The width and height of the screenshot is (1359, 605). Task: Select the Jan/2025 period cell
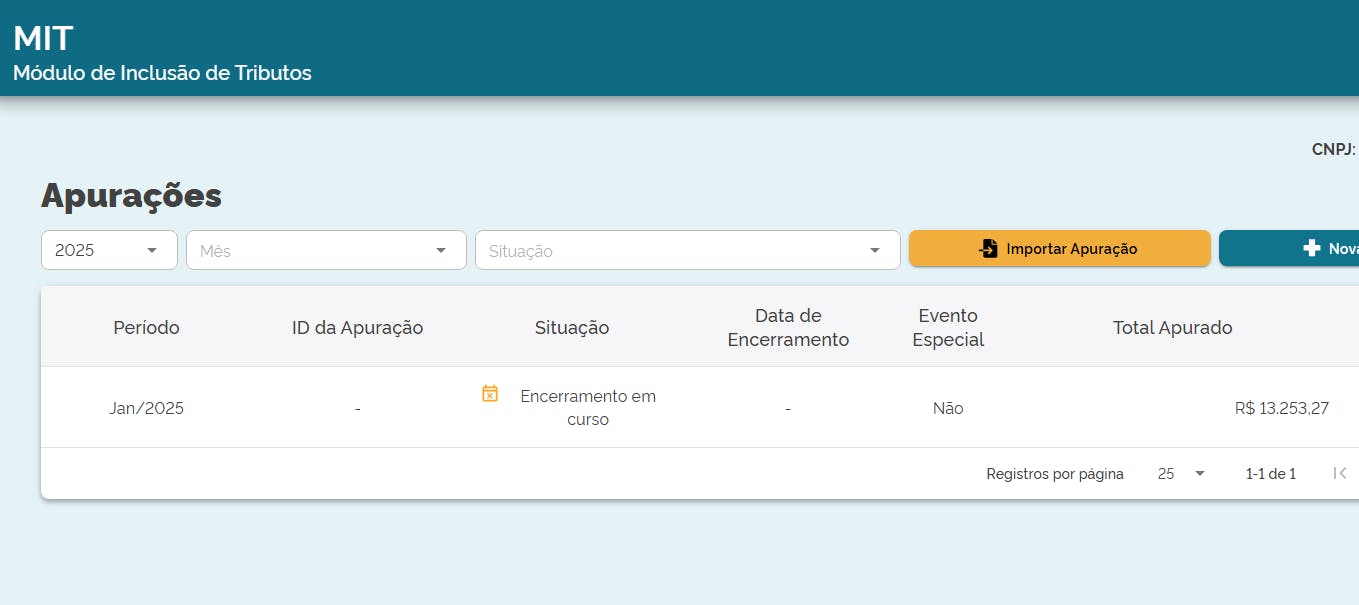click(x=146, y=408)
